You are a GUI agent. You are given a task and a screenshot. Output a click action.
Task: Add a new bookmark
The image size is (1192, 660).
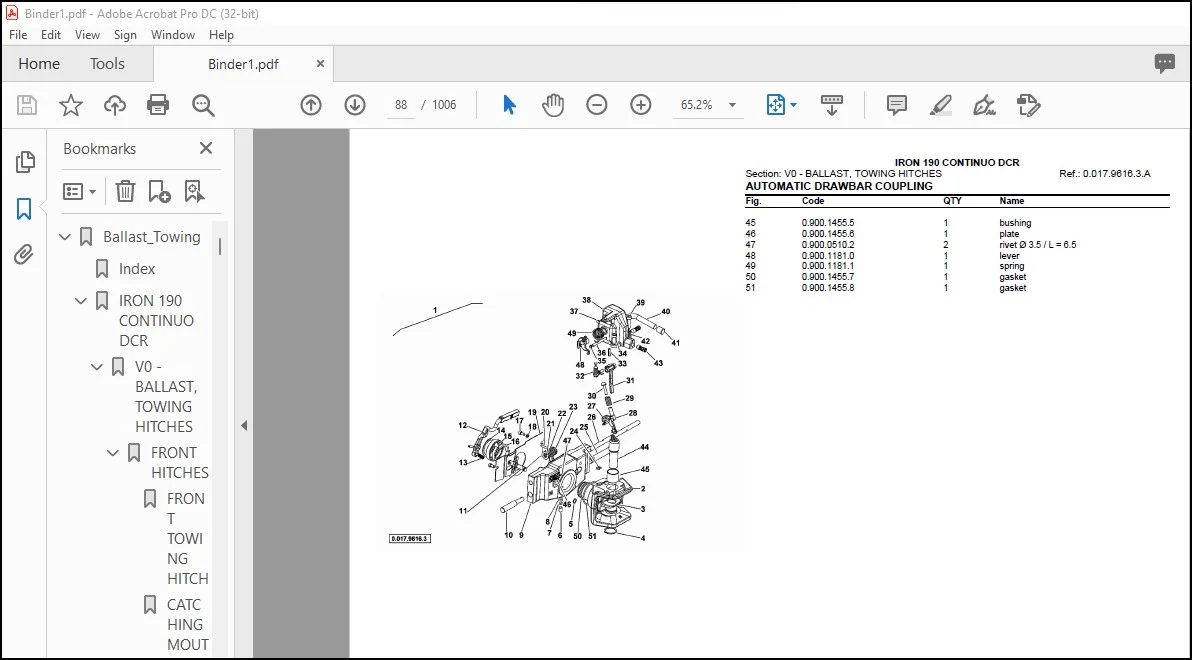160,191
